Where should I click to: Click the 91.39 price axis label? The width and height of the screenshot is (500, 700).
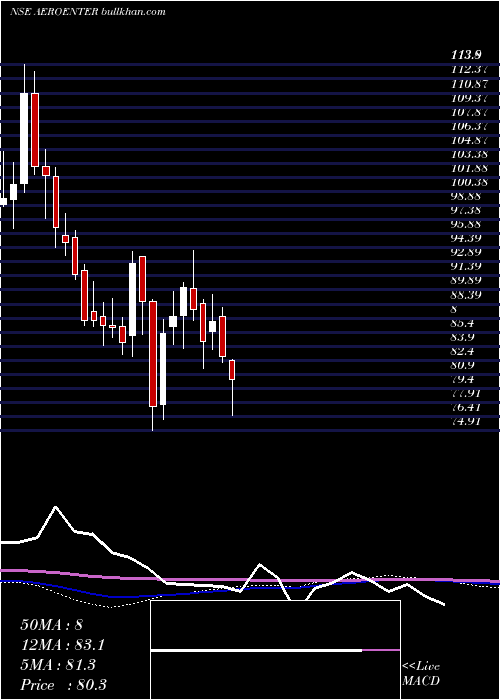(x=466, y=267)
